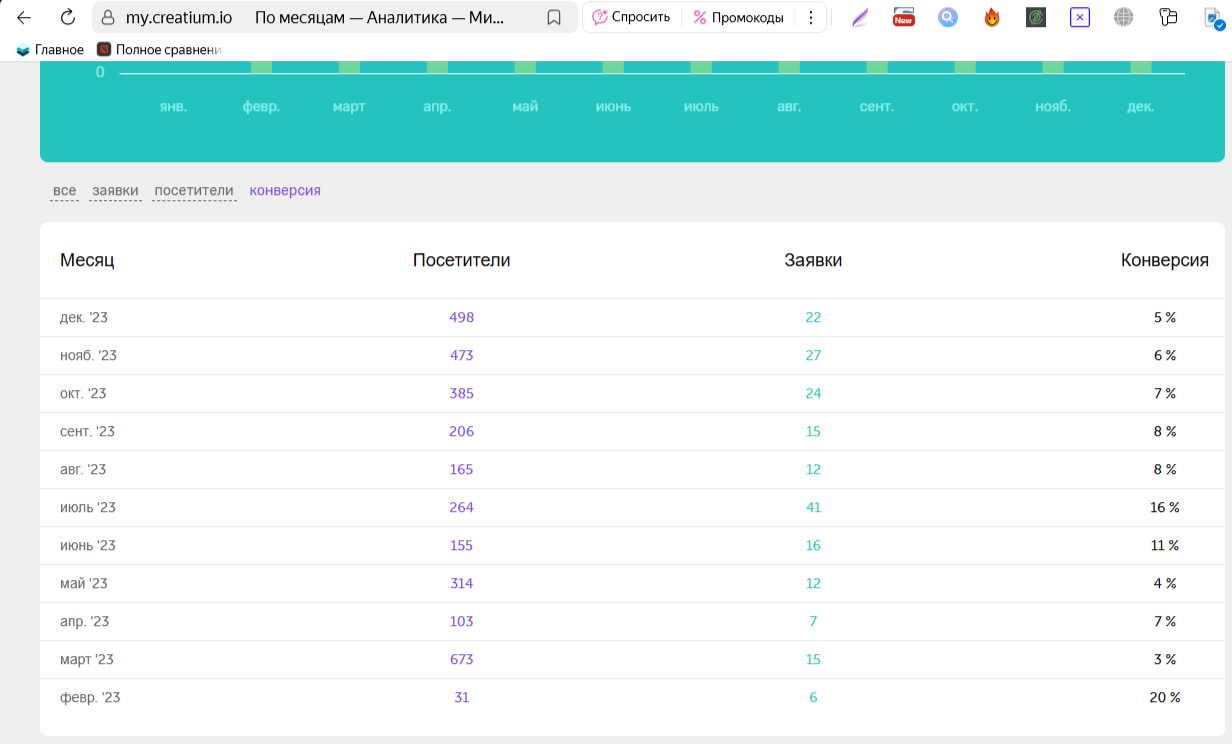Click the browser back arrow
Screen dimensions: 1232x744
(24, 17)
